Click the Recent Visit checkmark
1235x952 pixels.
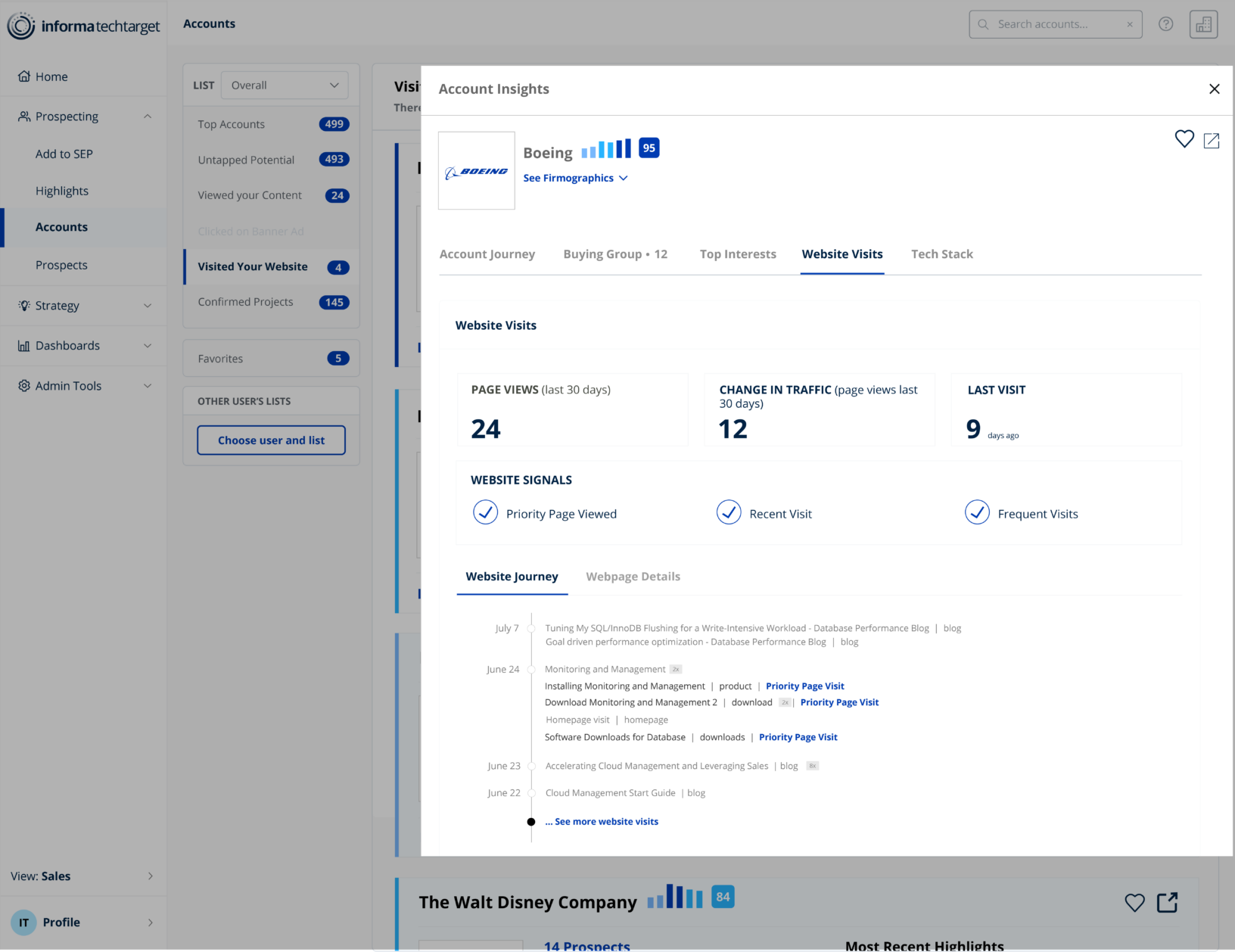coord(729,512)
